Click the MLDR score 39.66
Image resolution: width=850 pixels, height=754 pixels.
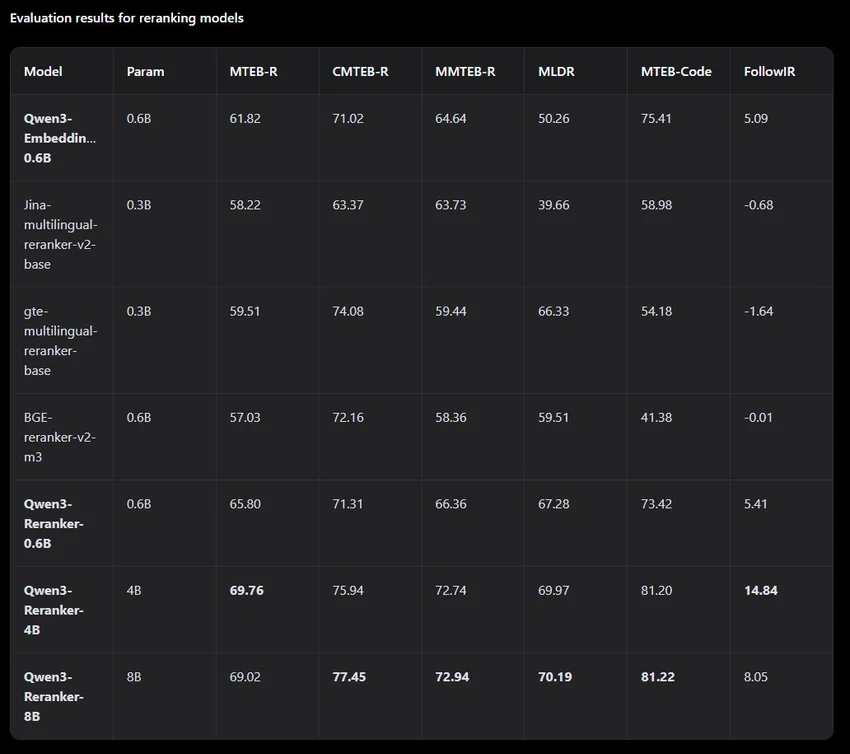point(553,205)
